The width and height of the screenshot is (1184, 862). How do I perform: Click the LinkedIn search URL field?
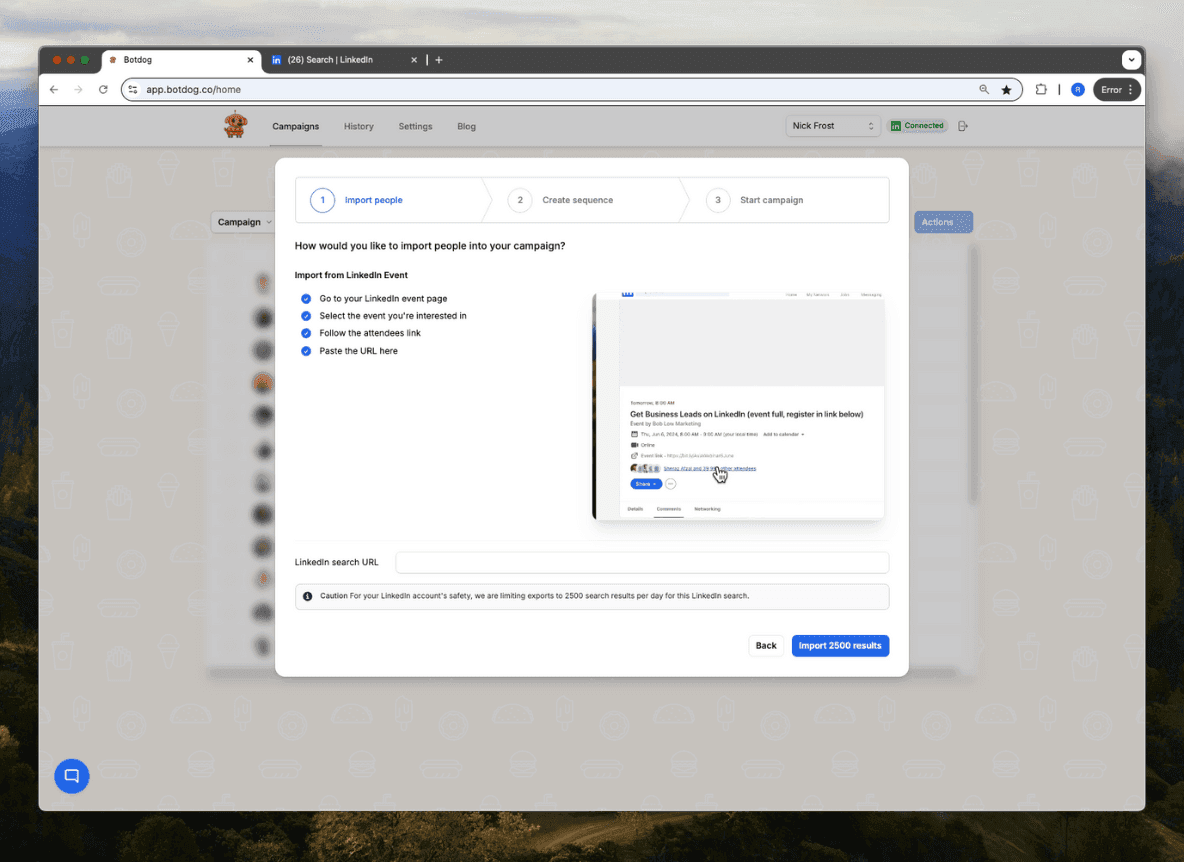(x=642, y=562)
